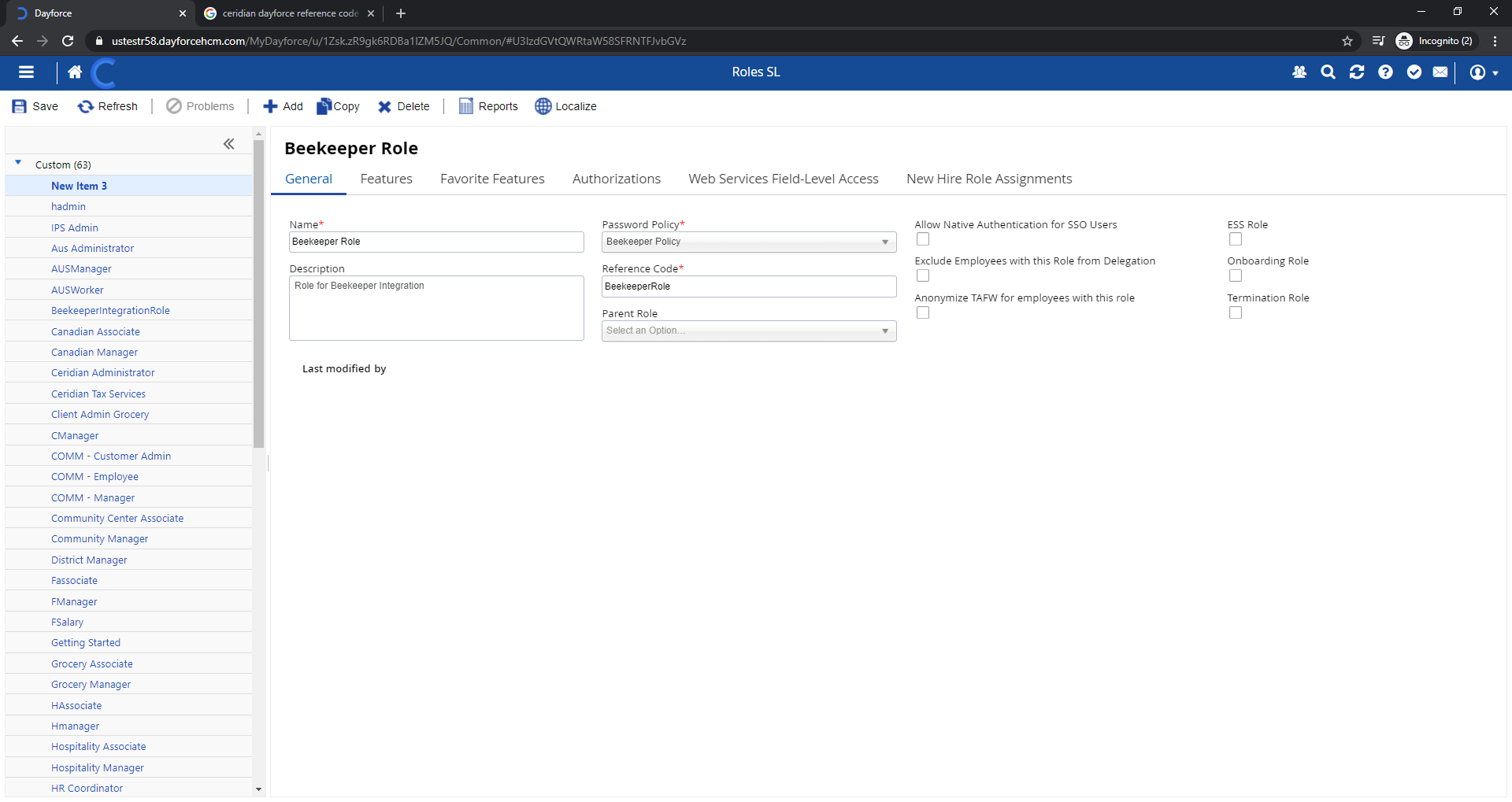Open the help question-mark icon
Image resolution: width=1512 pixels, height=802 pixels.
point(1385,72)
